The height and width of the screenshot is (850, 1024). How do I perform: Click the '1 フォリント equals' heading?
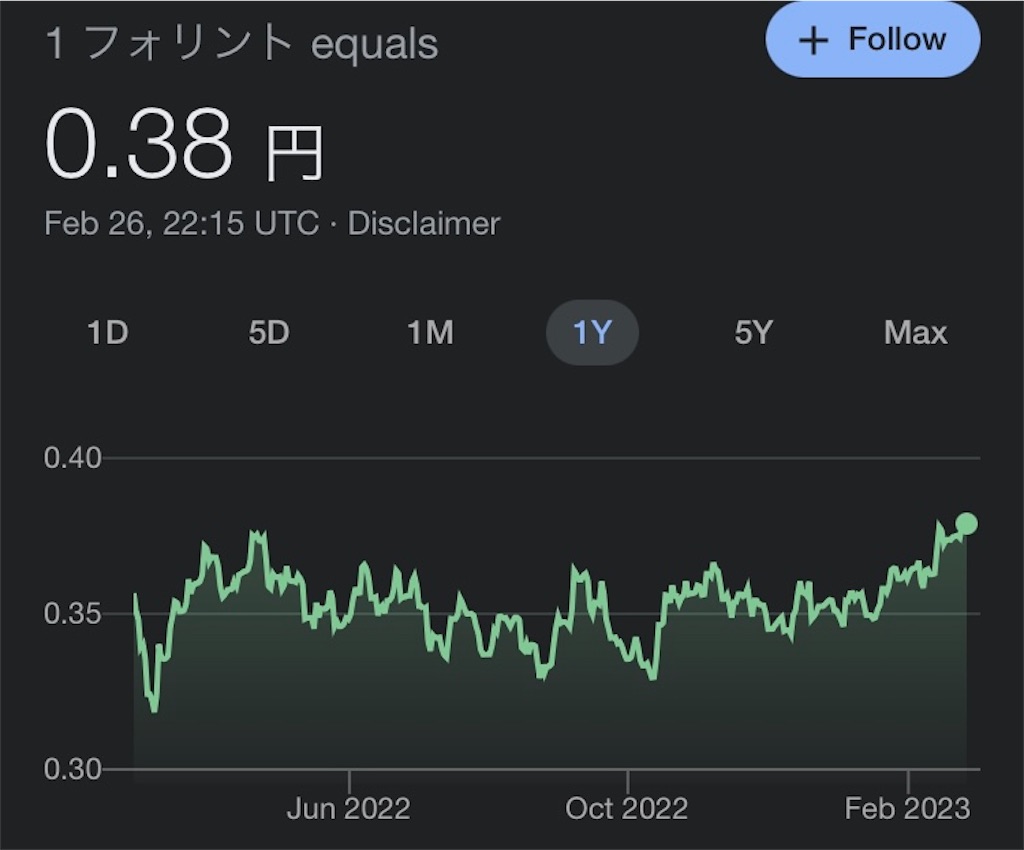click(242, 44)
